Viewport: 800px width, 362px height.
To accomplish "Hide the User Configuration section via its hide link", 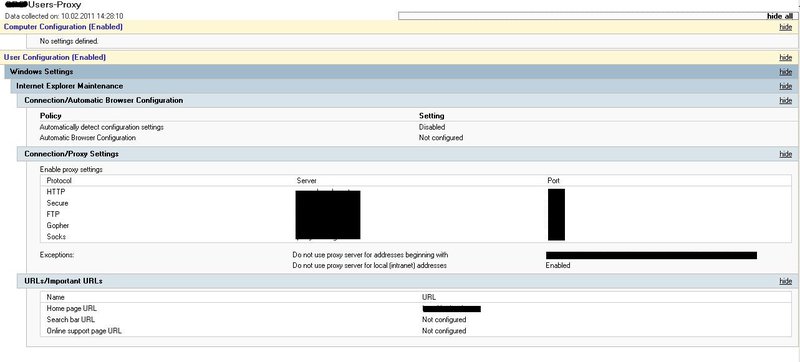I will [786, 58].
